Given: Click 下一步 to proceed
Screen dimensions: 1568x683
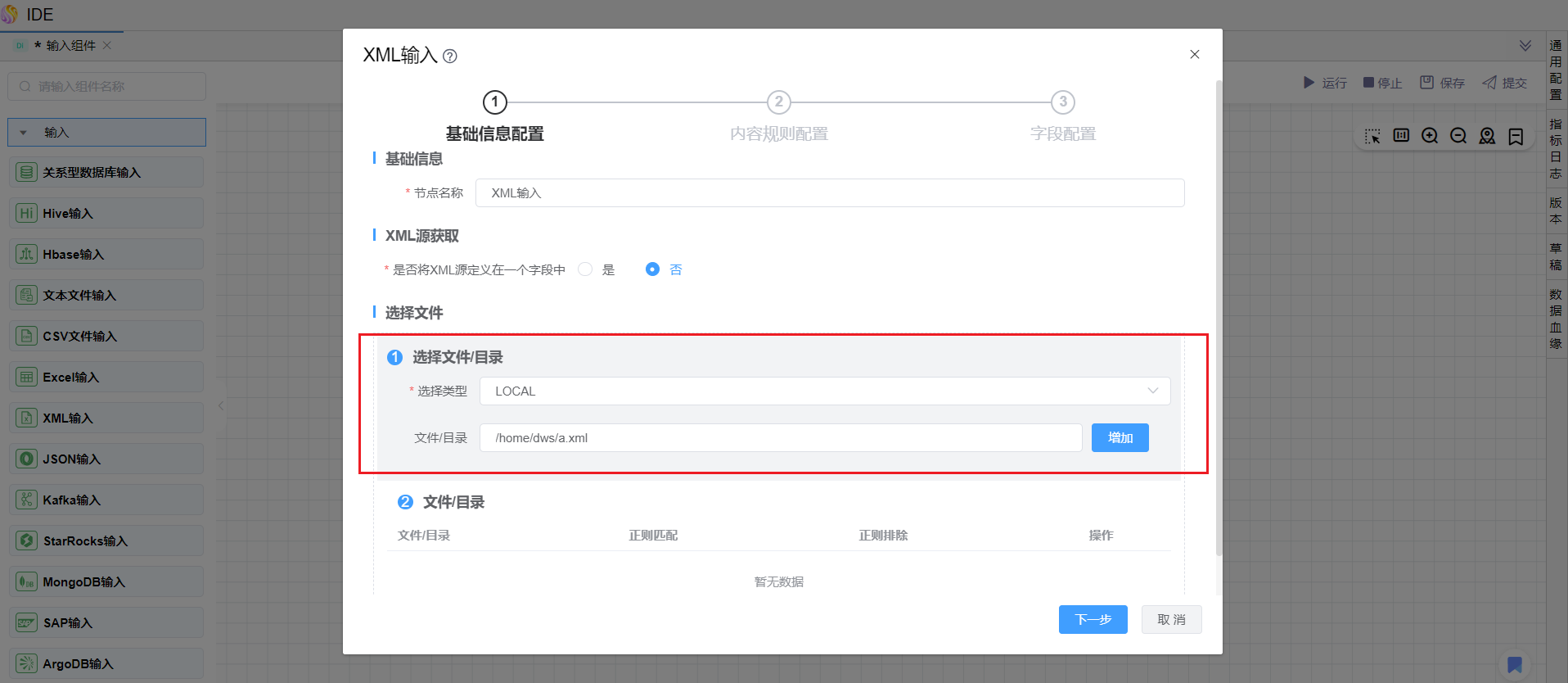Looking at the screenshot, I should [1093, 620].
